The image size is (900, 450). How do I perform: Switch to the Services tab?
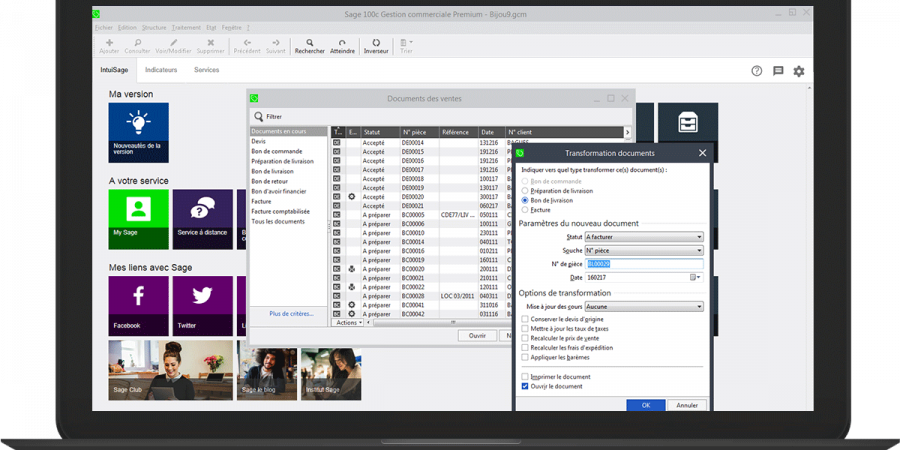(x=207, y=70)
